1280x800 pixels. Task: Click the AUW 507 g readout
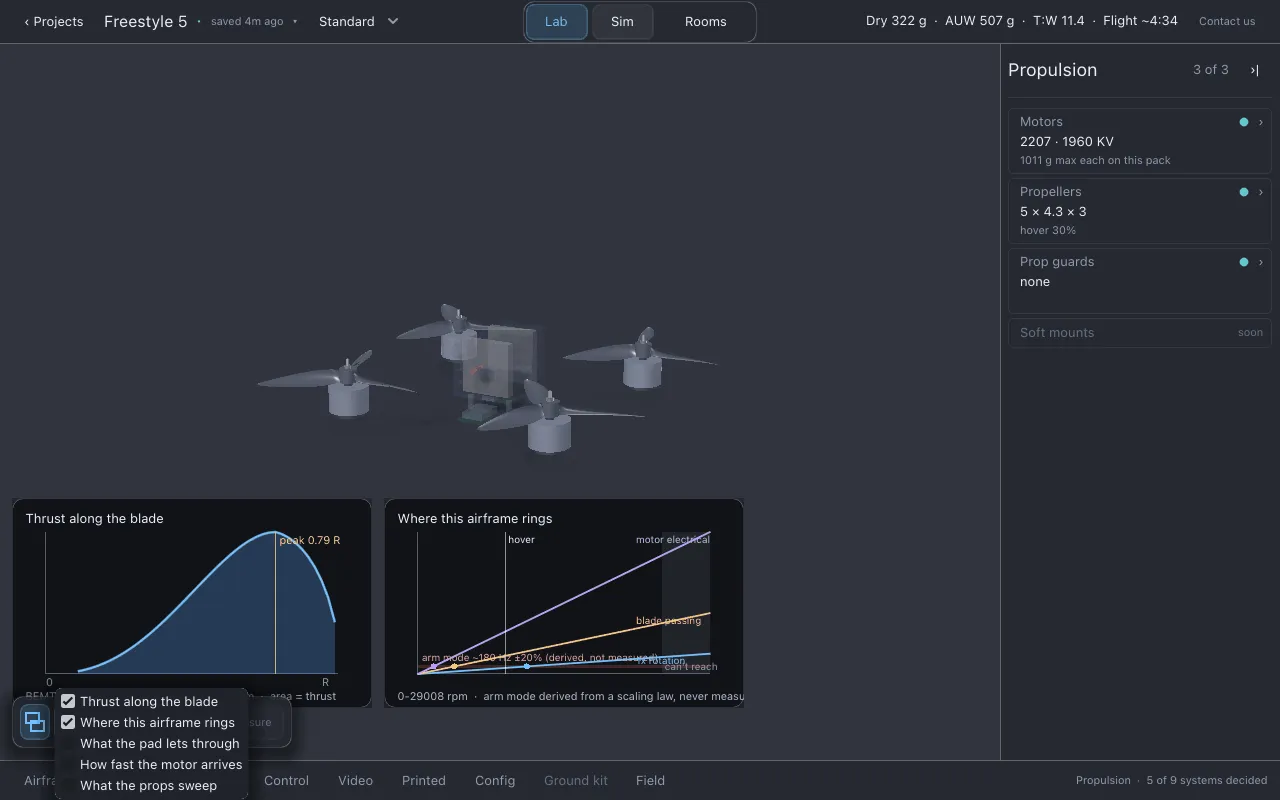pyautogui.click(x=979, y=20)
